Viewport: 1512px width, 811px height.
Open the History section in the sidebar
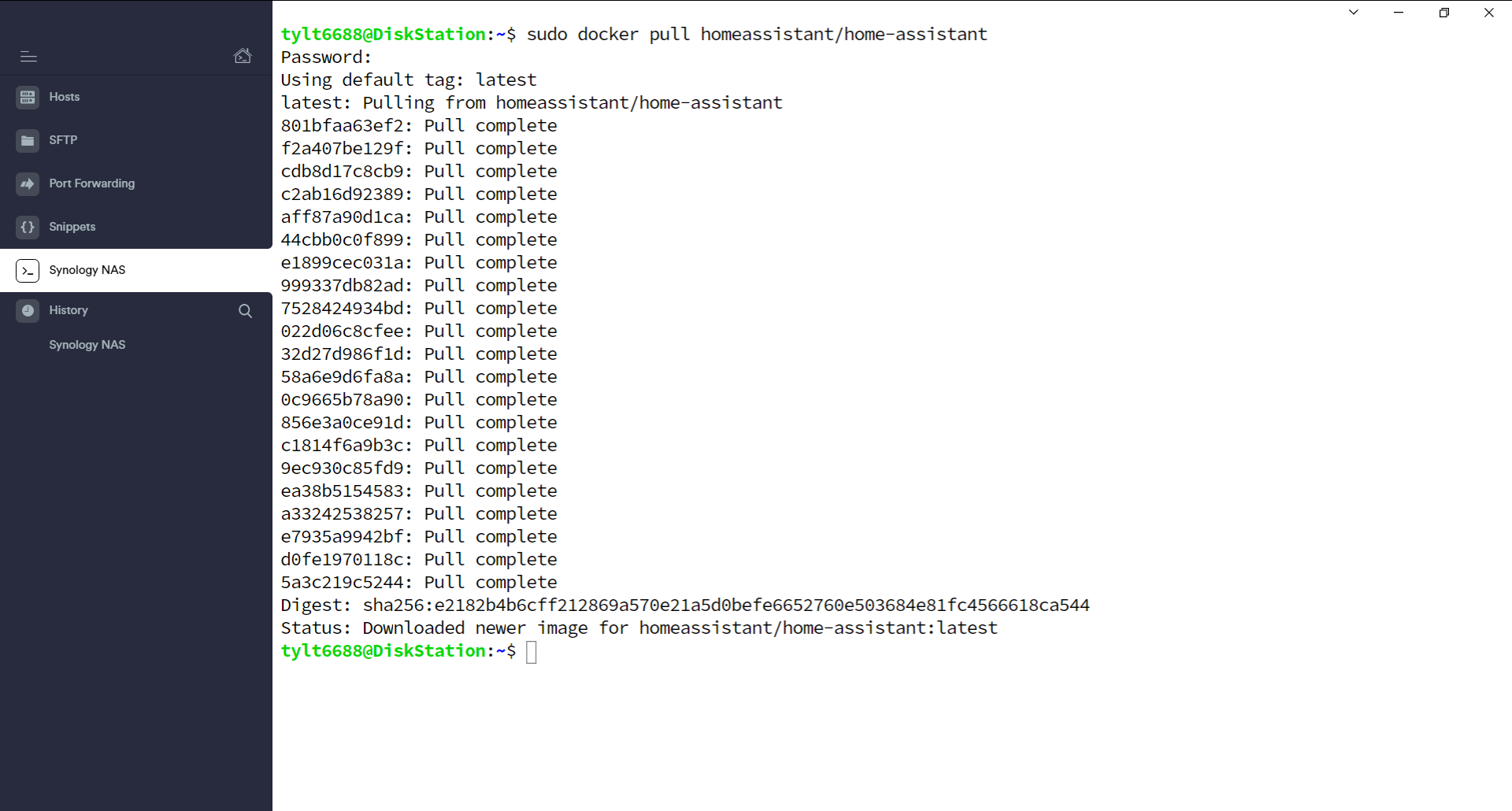pos(69,310)
